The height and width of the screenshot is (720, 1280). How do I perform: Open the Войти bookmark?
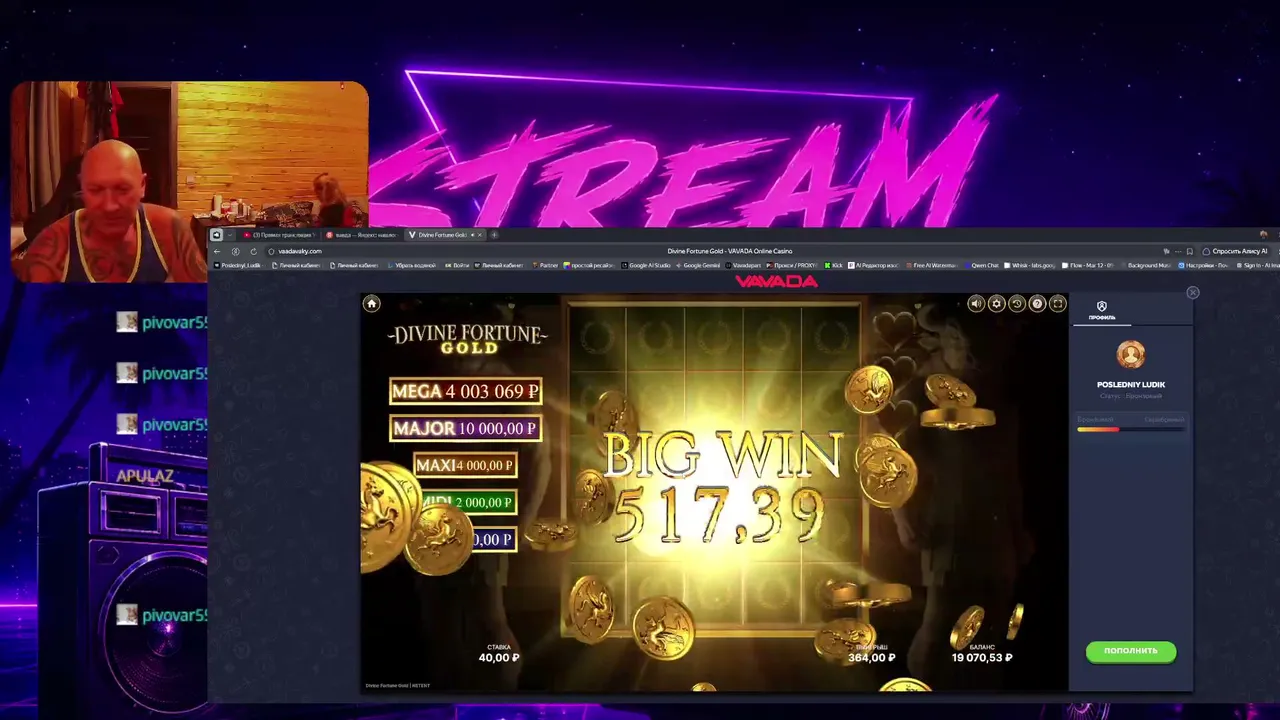457,265
